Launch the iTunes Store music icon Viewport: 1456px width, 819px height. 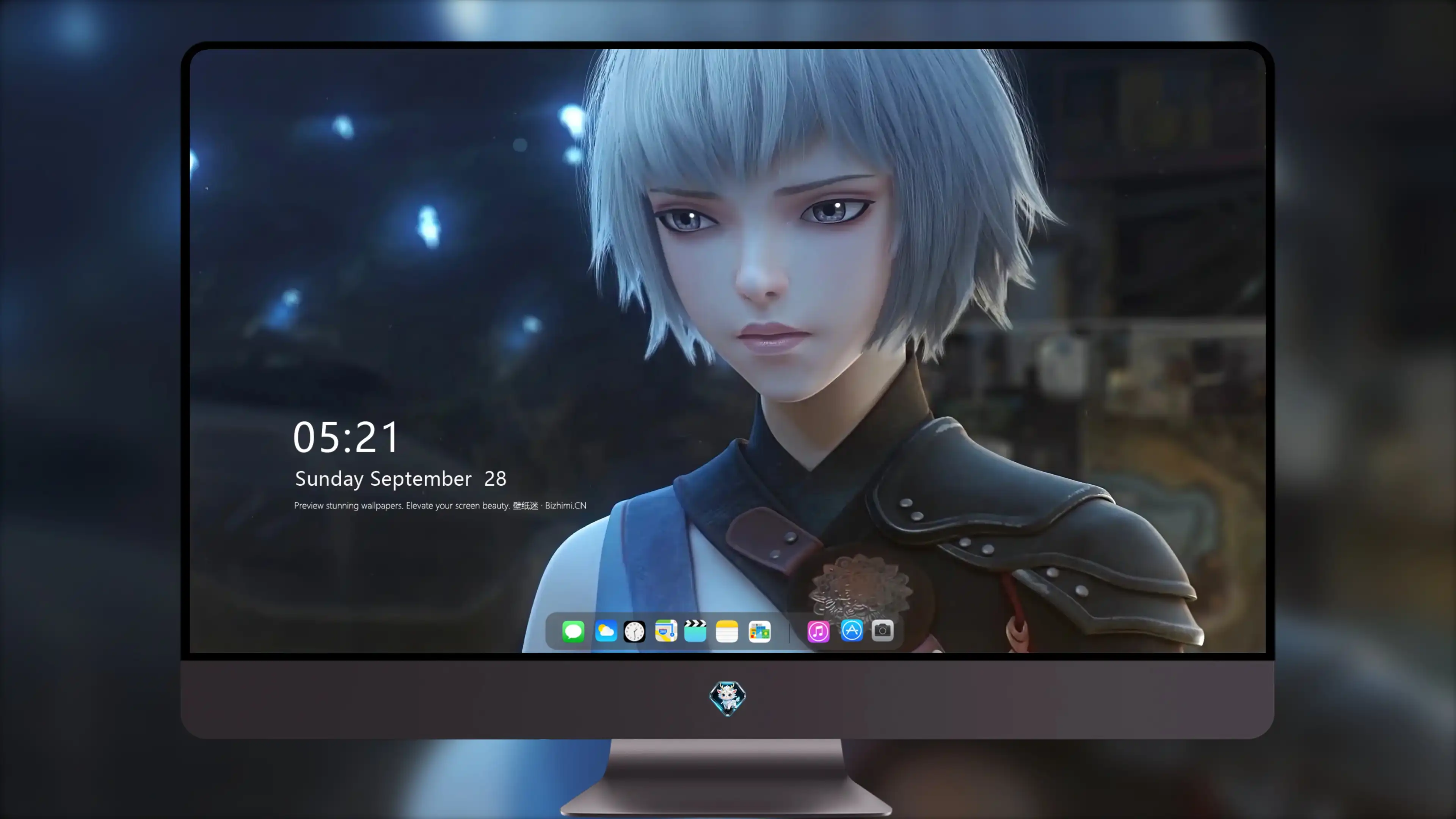819,631
